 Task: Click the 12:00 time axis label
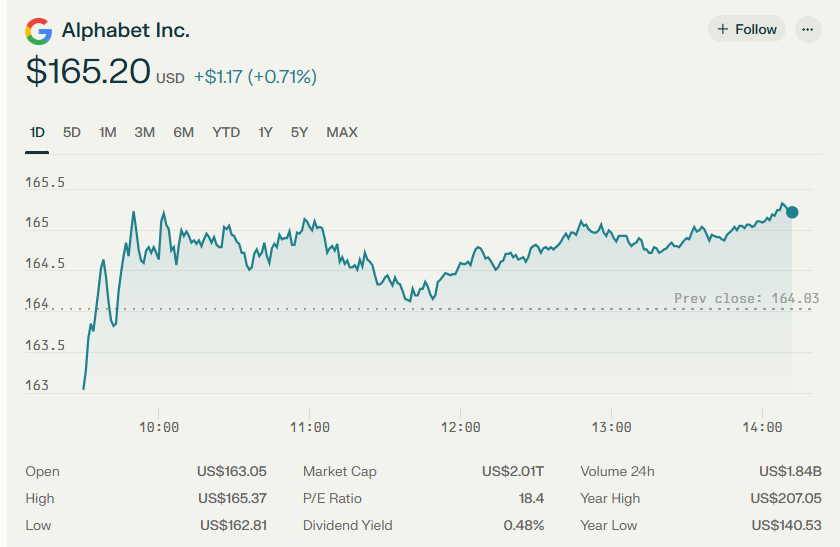(x=460, y=427)
